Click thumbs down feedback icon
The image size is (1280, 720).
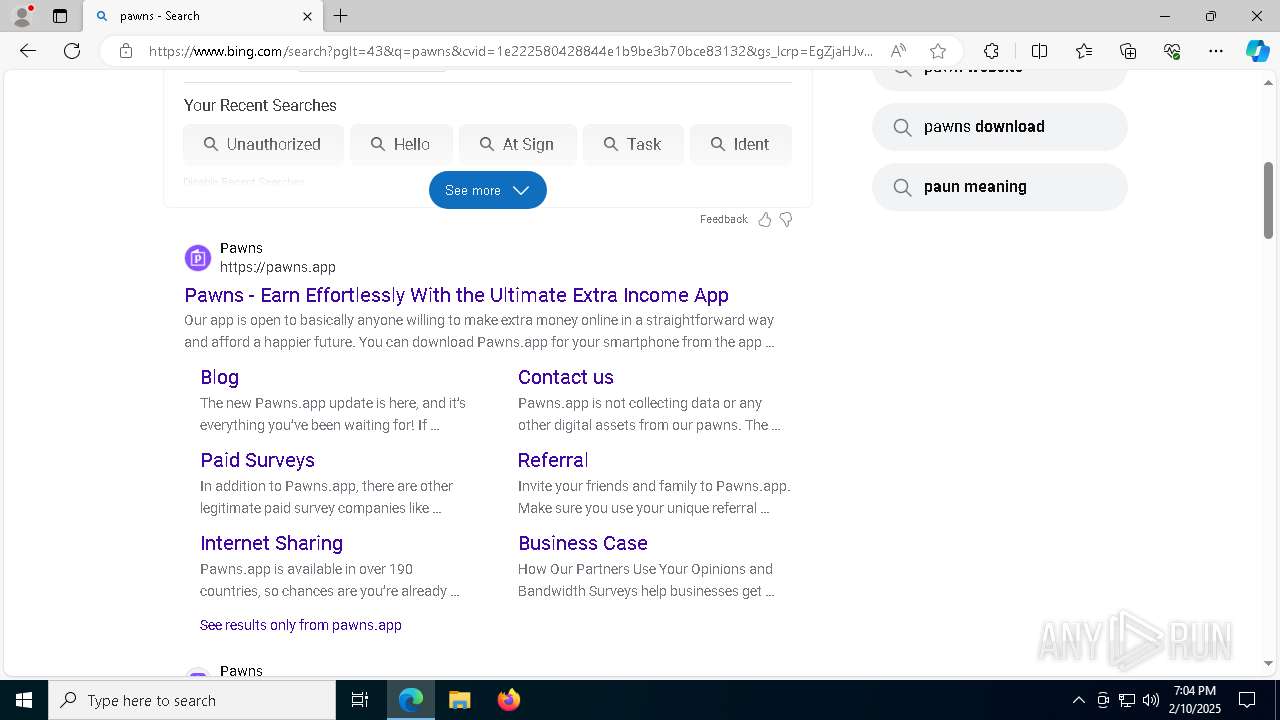point(786,219)
